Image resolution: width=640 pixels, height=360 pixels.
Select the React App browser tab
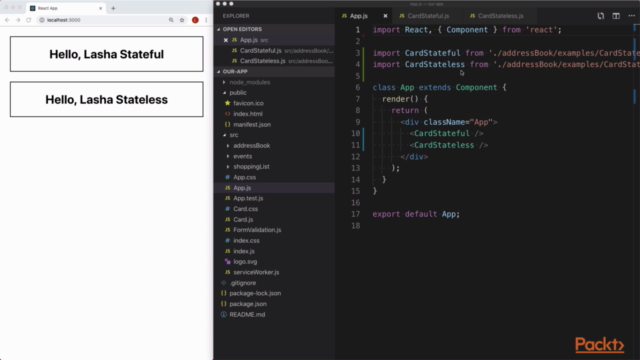click(x=65, y=8)
